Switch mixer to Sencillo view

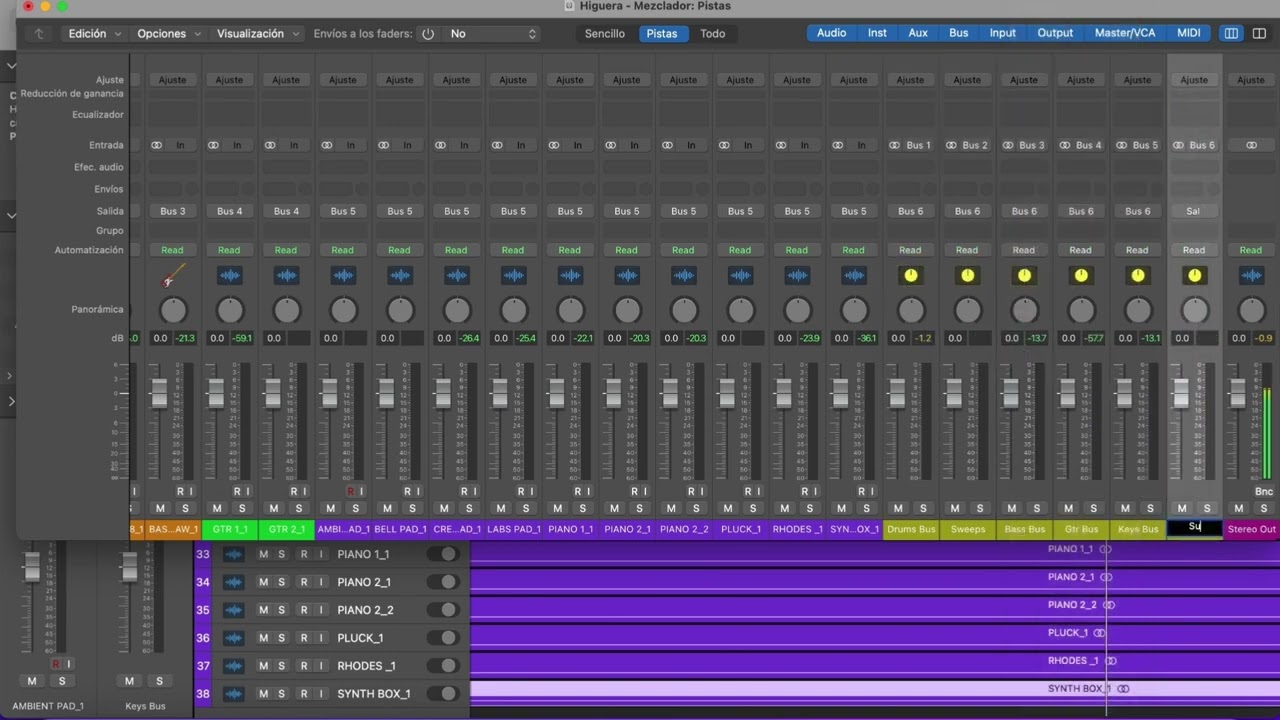tap(605, 33)
